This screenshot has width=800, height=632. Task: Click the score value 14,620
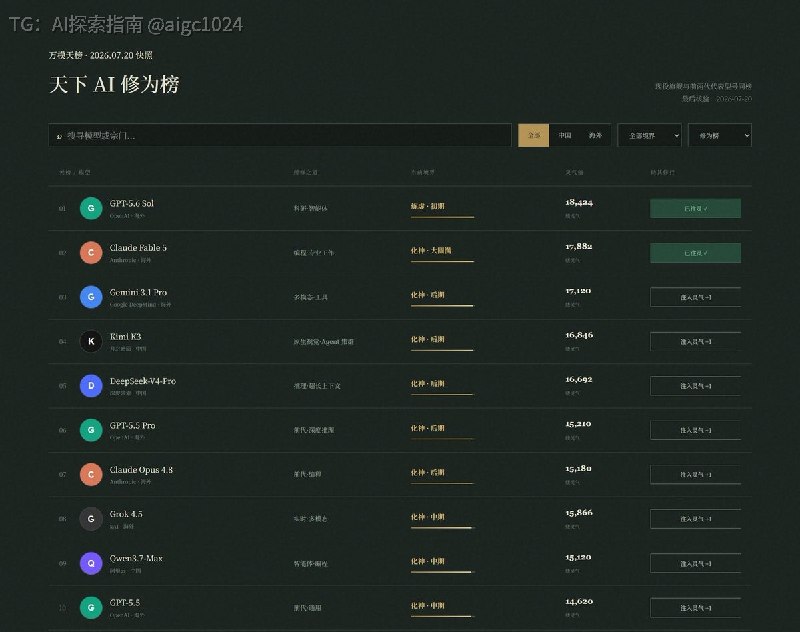pos(579,601)
